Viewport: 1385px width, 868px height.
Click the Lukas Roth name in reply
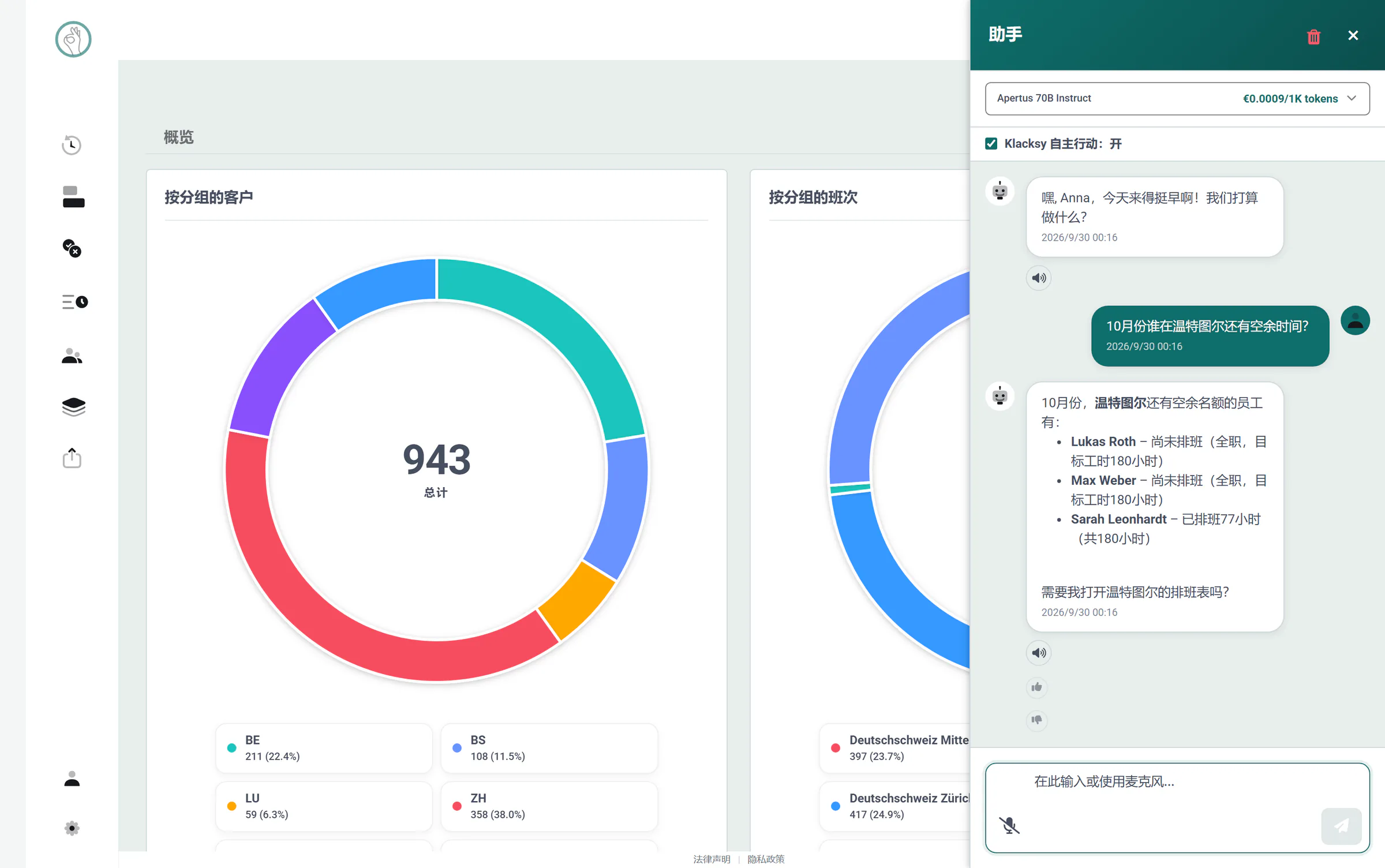coord(1103,442)
